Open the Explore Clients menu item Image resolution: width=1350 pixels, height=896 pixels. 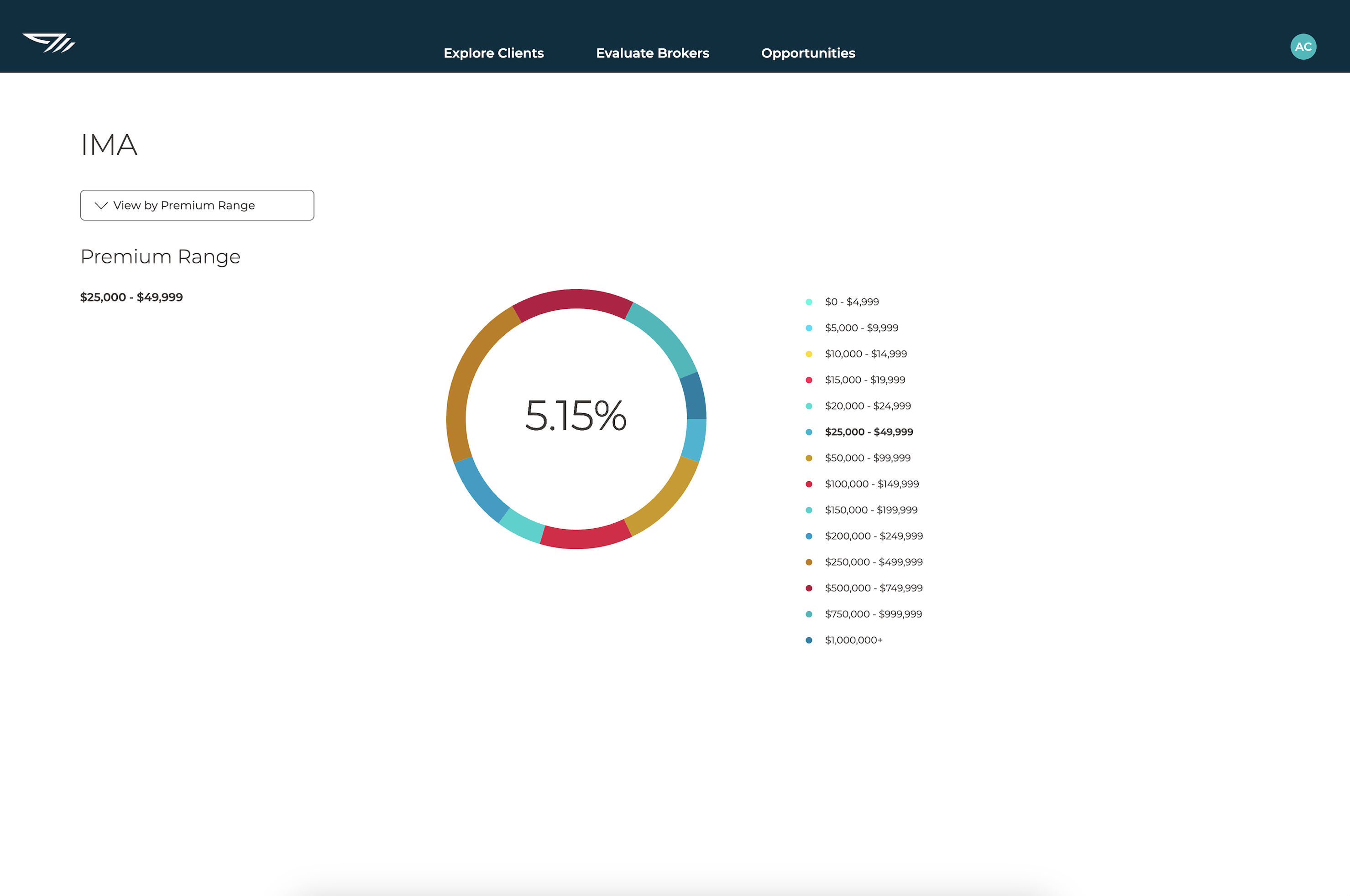click(x=493, y=53)
